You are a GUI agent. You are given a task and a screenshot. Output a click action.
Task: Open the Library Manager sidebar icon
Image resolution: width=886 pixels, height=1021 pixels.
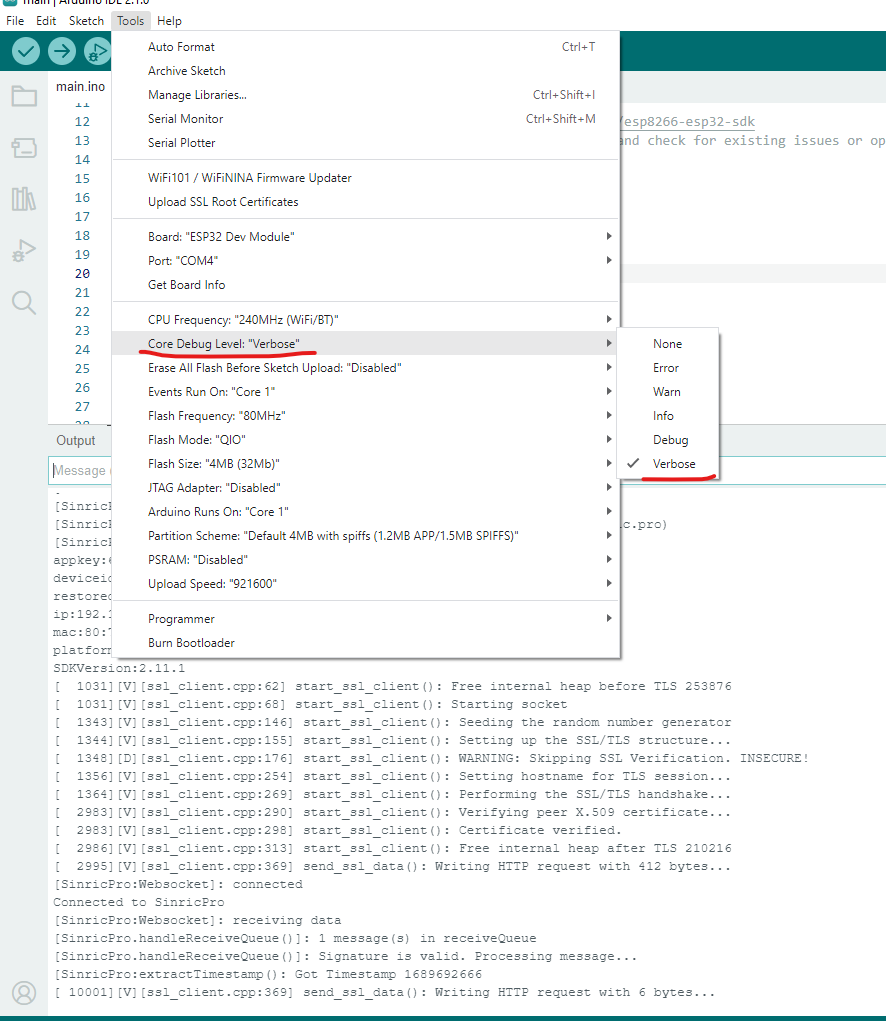pos(23,199)
